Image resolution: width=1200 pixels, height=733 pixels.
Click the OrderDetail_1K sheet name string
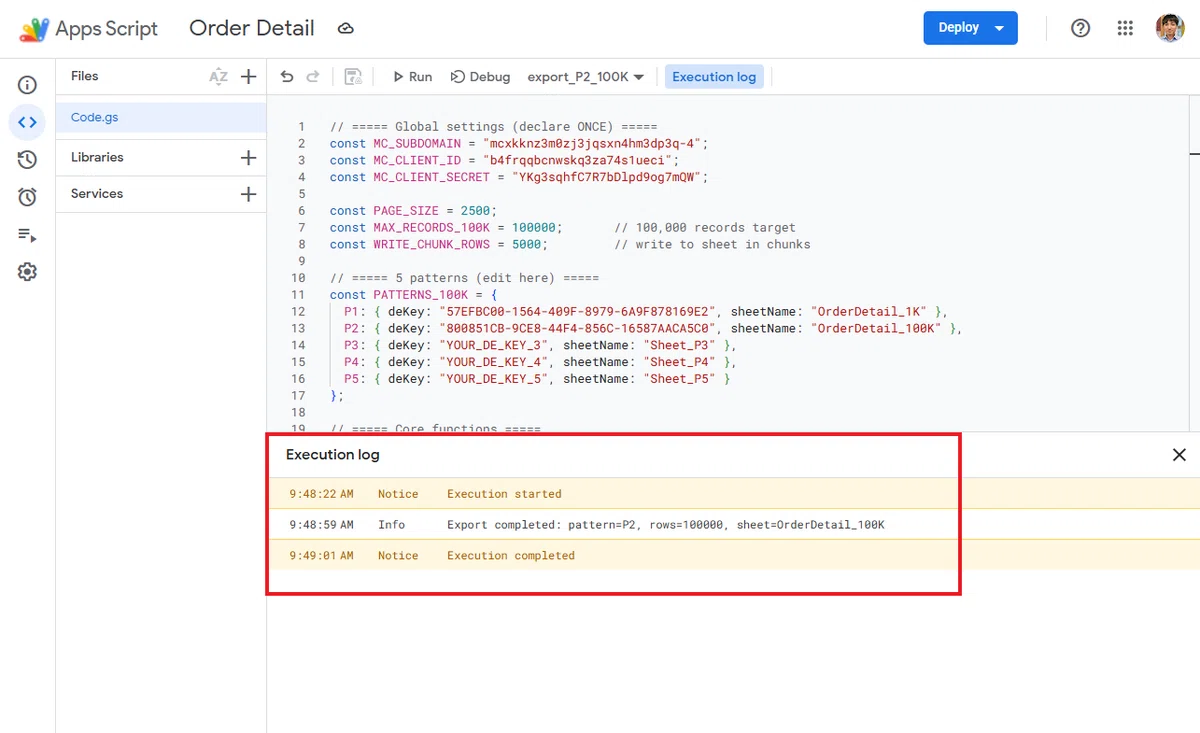coord(869,311)
